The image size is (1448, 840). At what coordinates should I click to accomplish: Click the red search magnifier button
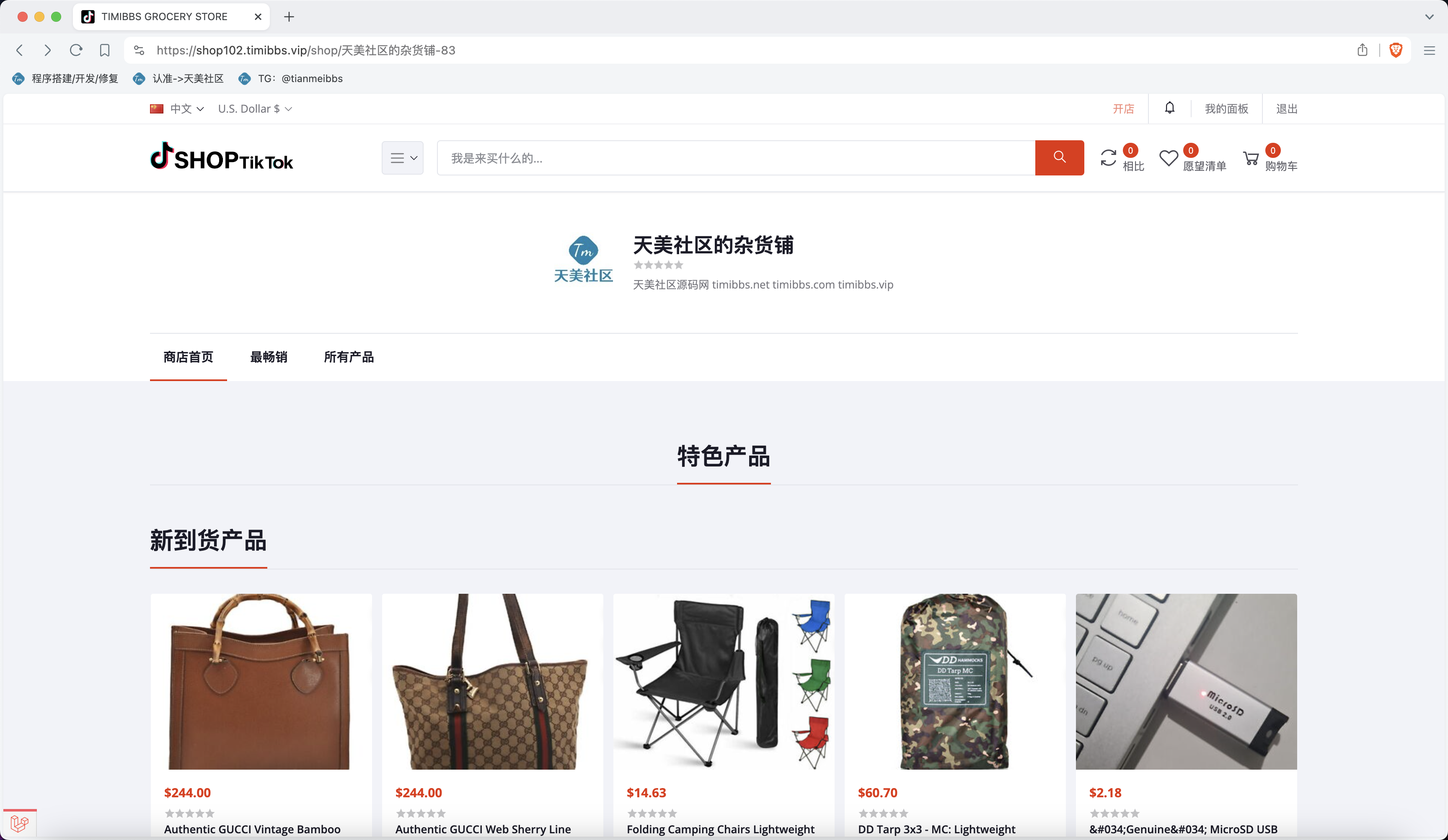(1059, 157)
